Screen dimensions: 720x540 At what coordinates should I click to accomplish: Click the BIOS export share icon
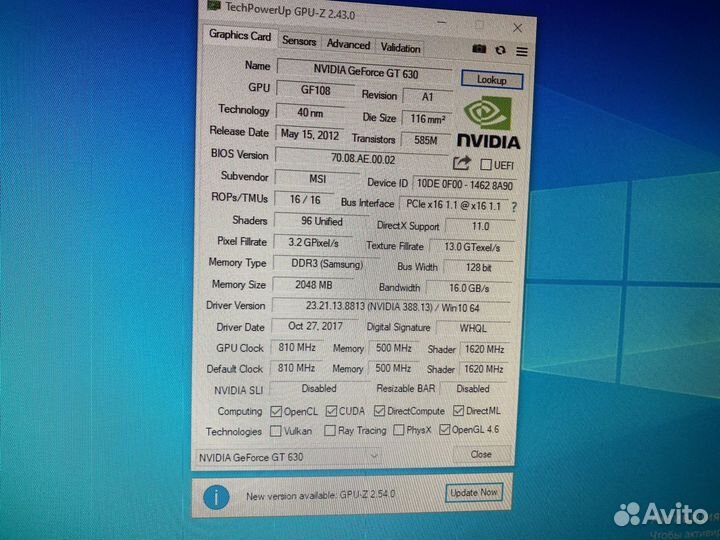click(x=462, y=163)
